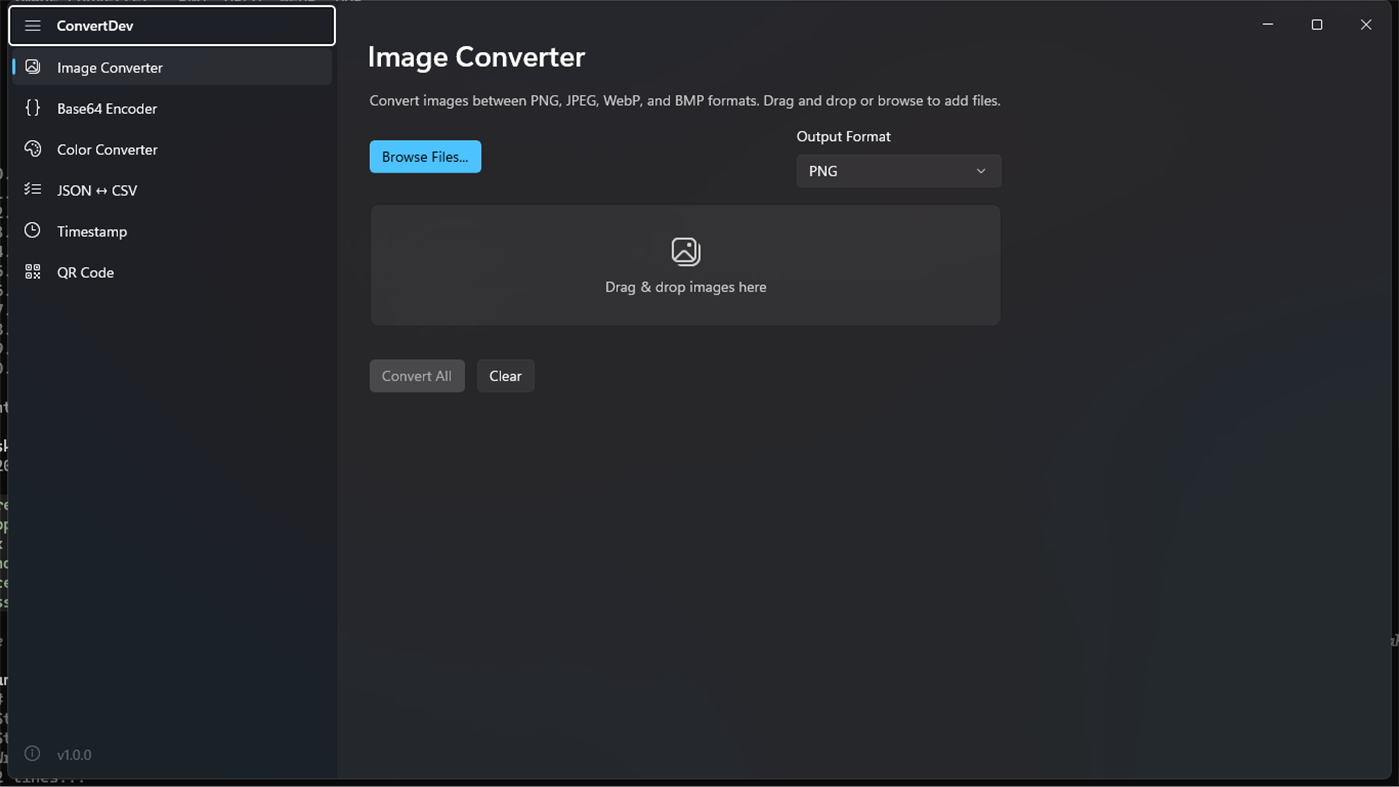Click the JSON ↔ CSV list icon
The height and width of the screenshot is (787, 1399).
33,190
